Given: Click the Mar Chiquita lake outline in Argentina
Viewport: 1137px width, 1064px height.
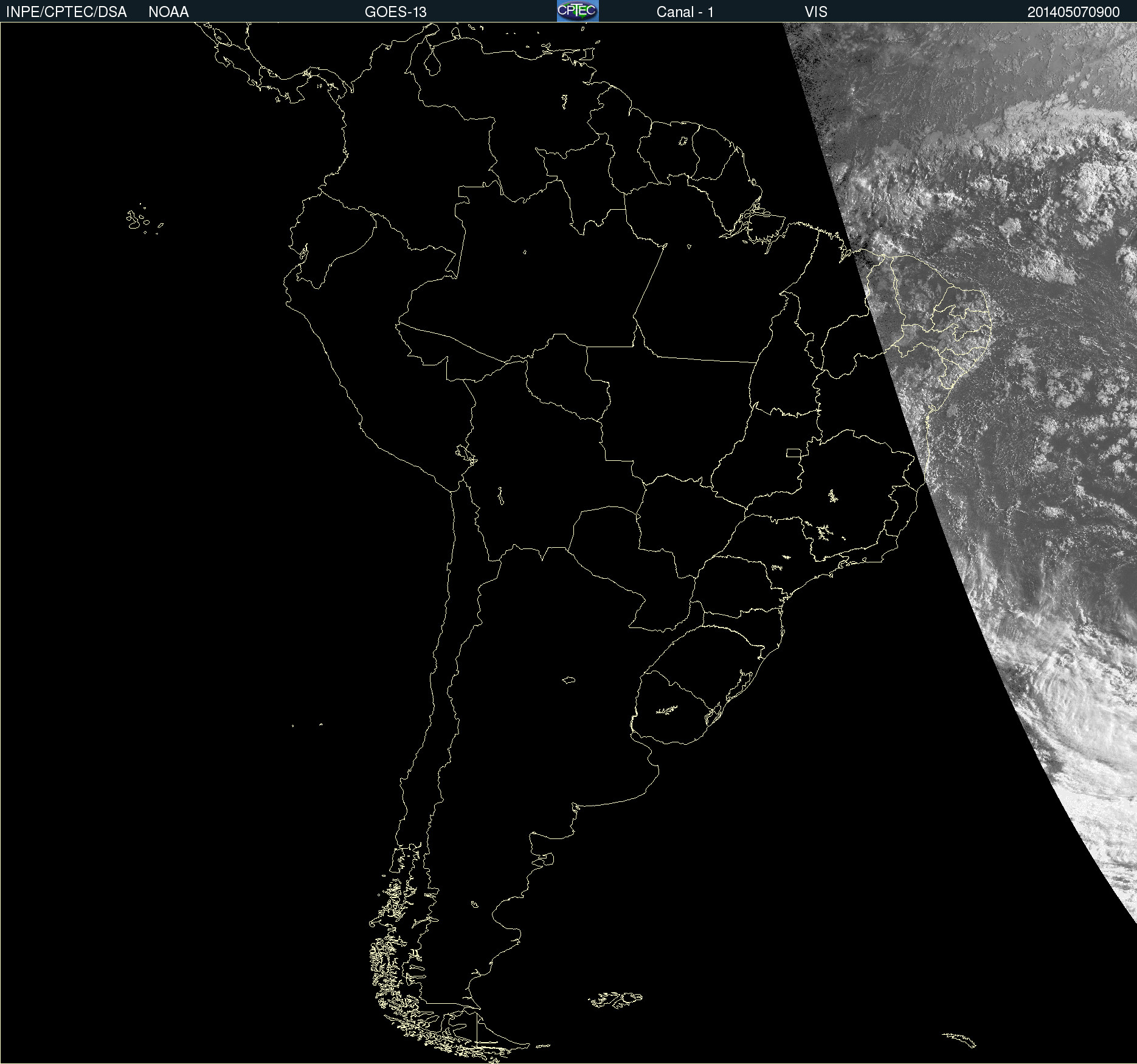Looking at the screenshot, I should [x=568, y=680].
